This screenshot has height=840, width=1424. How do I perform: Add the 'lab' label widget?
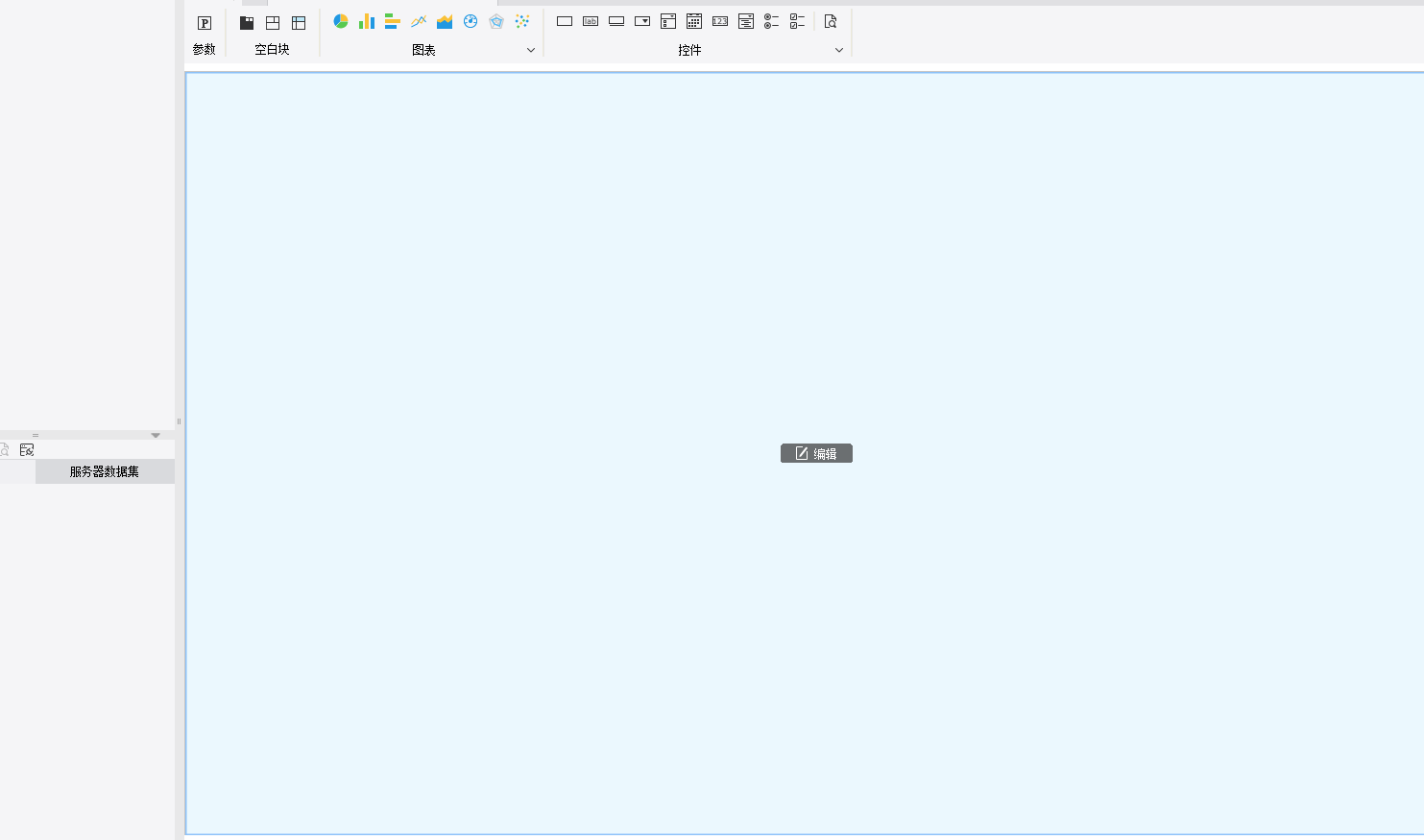[591, 21]
